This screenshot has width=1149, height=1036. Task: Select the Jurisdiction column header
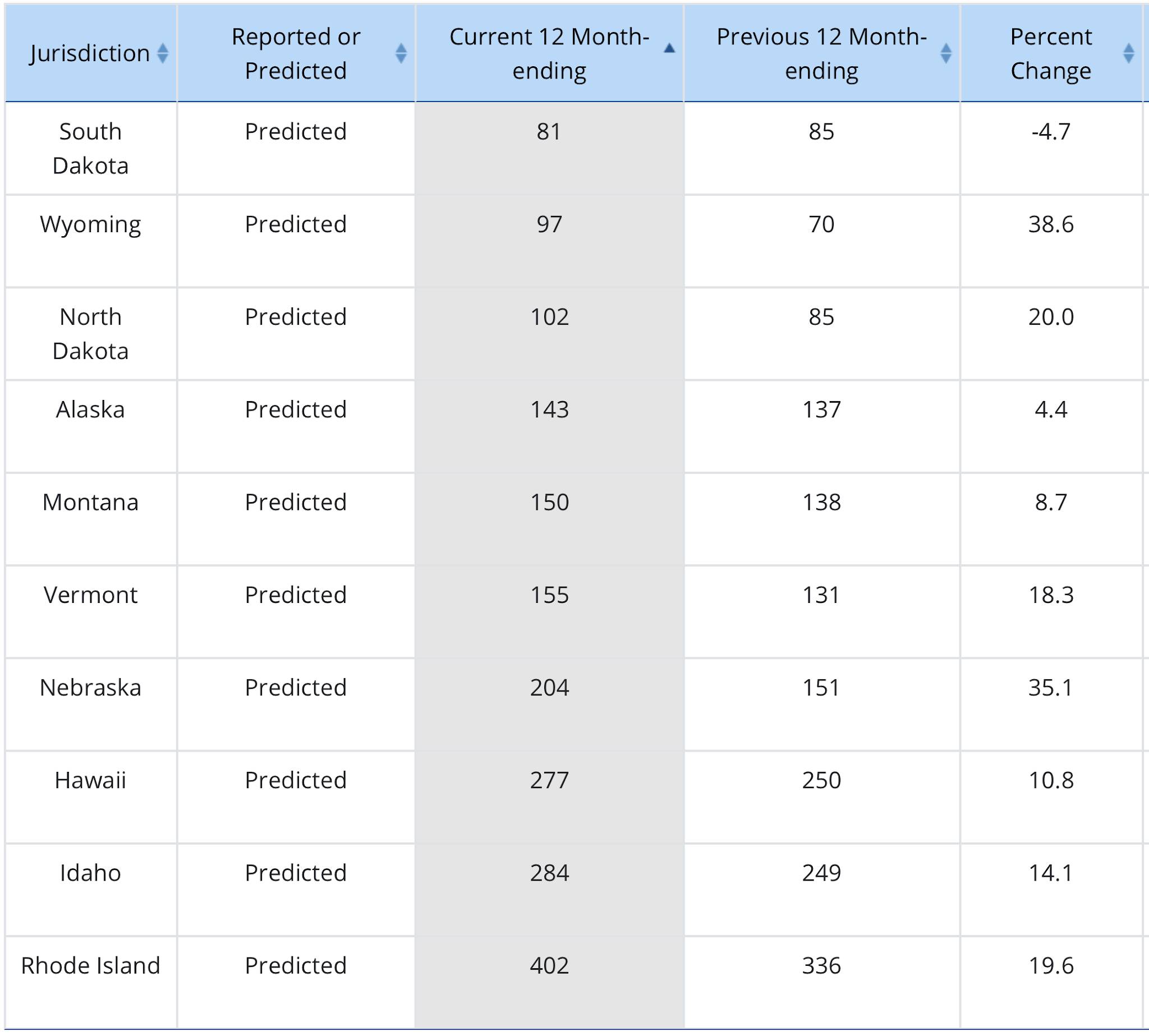point(91,53)
